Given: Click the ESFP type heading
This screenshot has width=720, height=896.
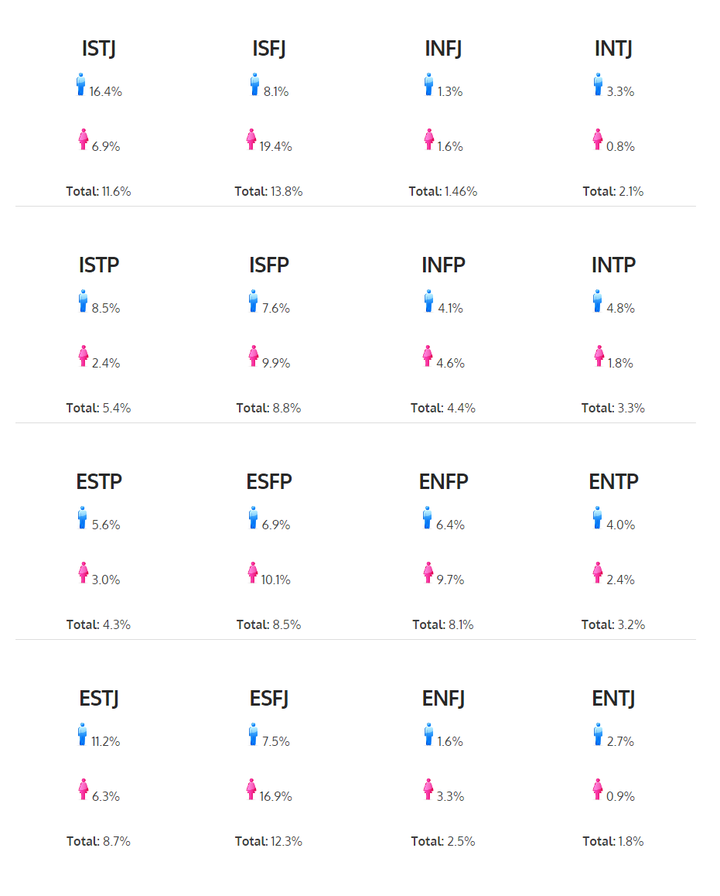Looking at the screenshot, I should 269,481.
